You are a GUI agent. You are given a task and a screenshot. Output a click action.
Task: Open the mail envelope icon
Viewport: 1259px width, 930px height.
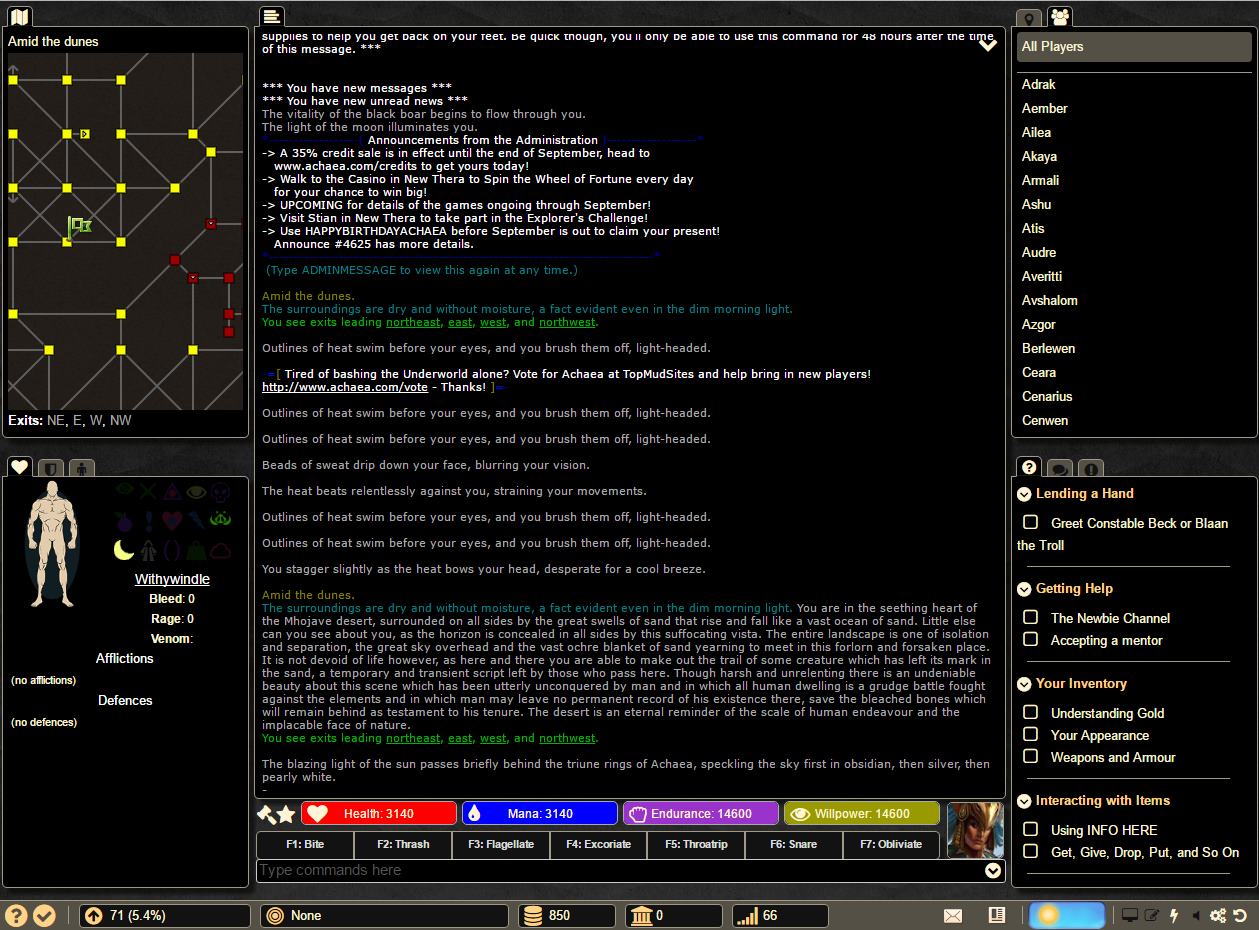953,915
